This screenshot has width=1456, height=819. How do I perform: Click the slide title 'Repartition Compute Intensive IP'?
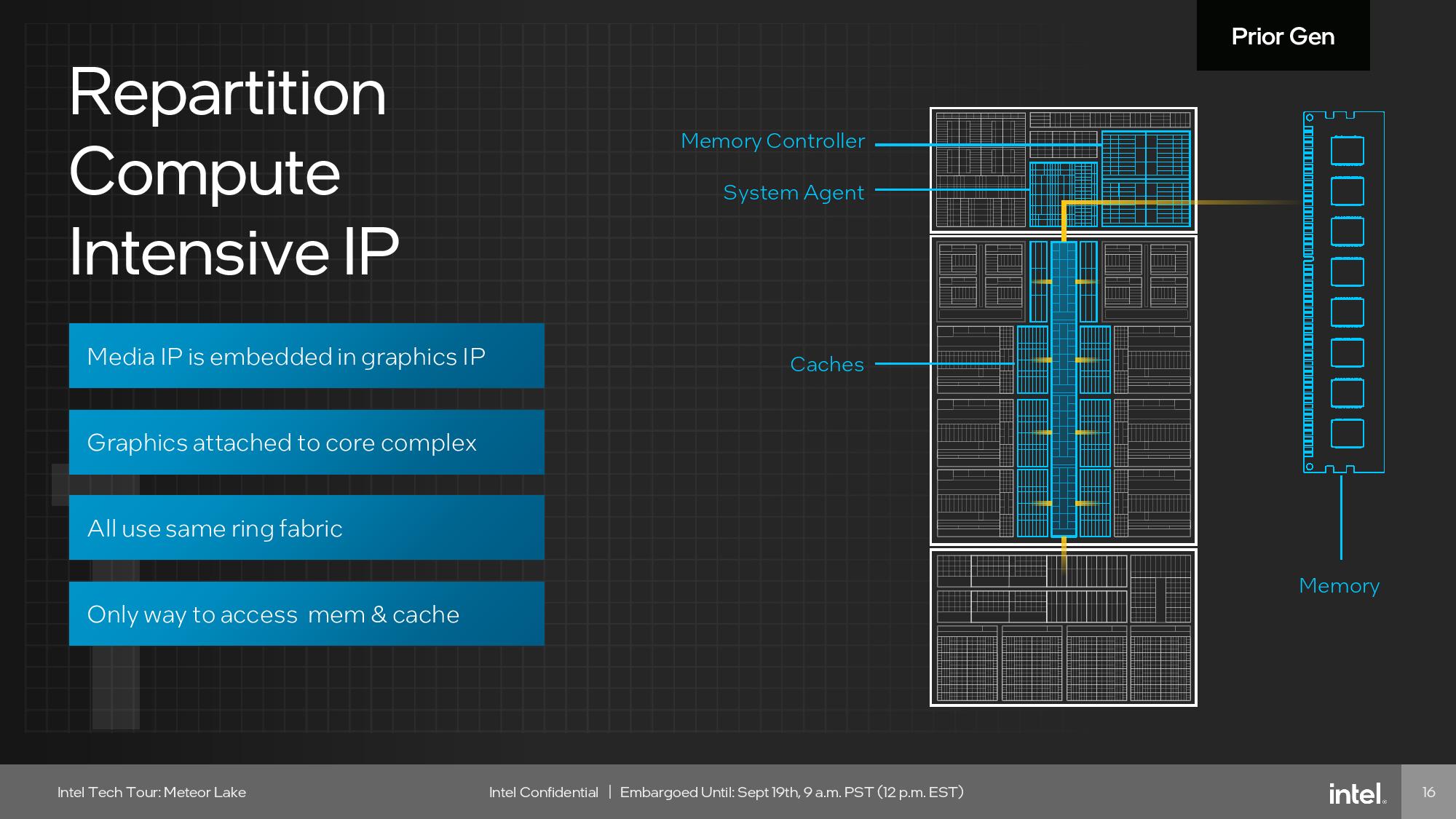233,172
